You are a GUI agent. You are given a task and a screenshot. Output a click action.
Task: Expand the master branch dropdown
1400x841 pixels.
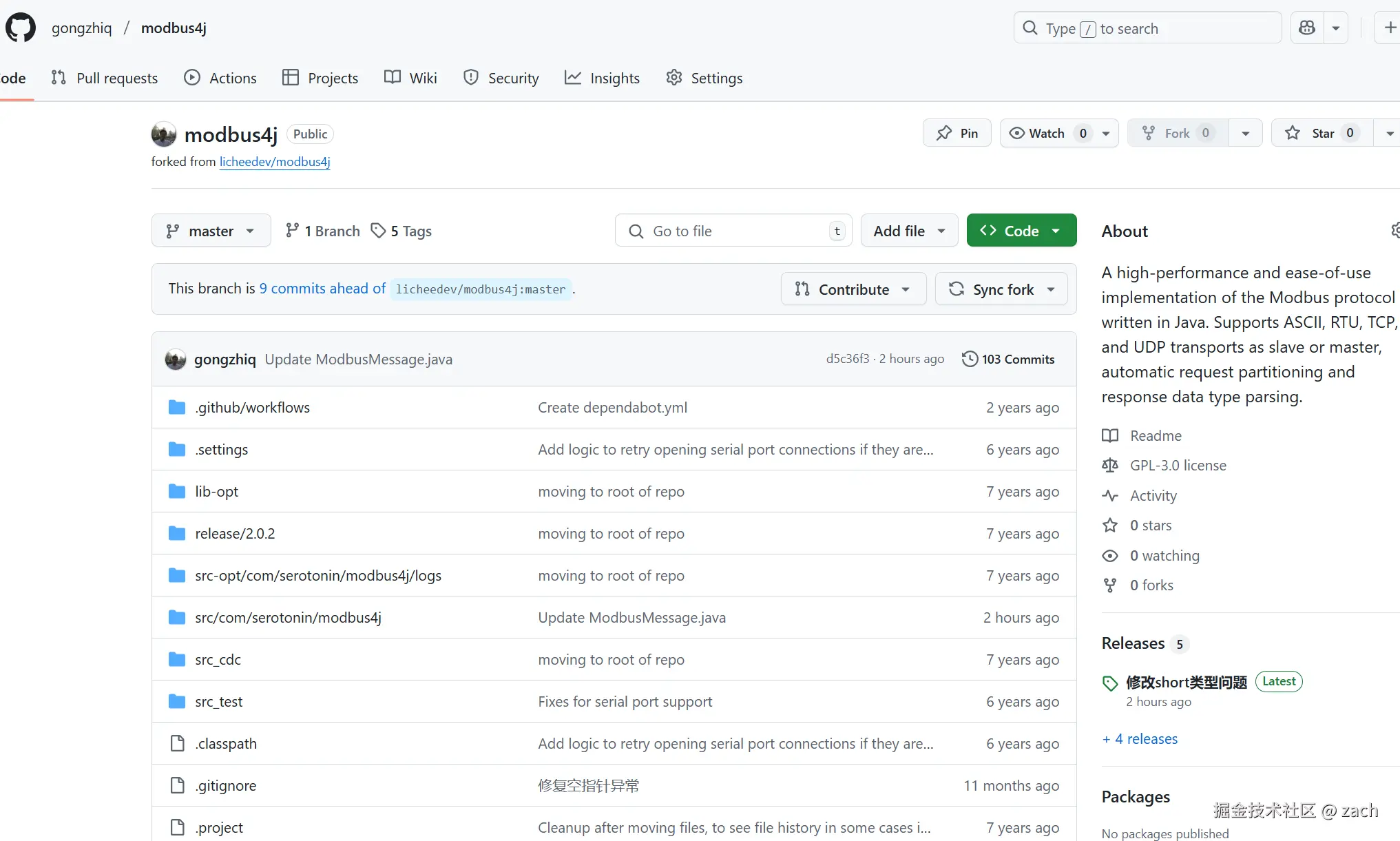(211, 231)
